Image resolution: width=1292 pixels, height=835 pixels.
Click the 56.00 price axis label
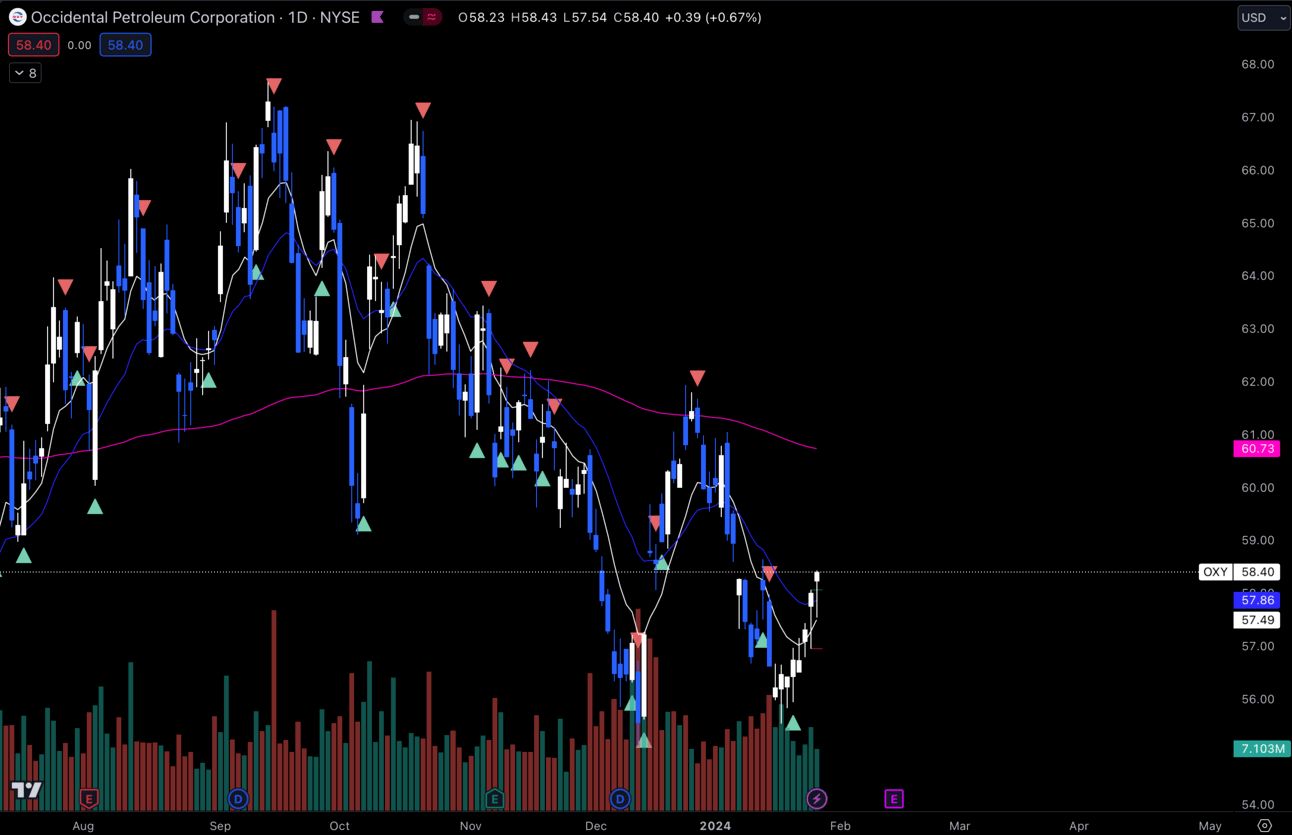1257,699
